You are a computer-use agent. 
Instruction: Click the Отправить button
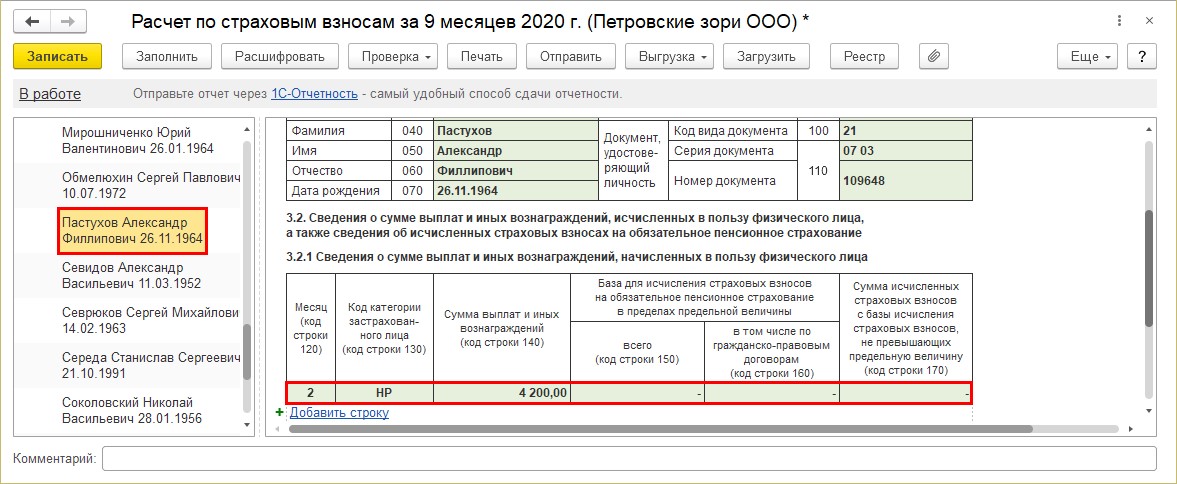pos(570,56)
